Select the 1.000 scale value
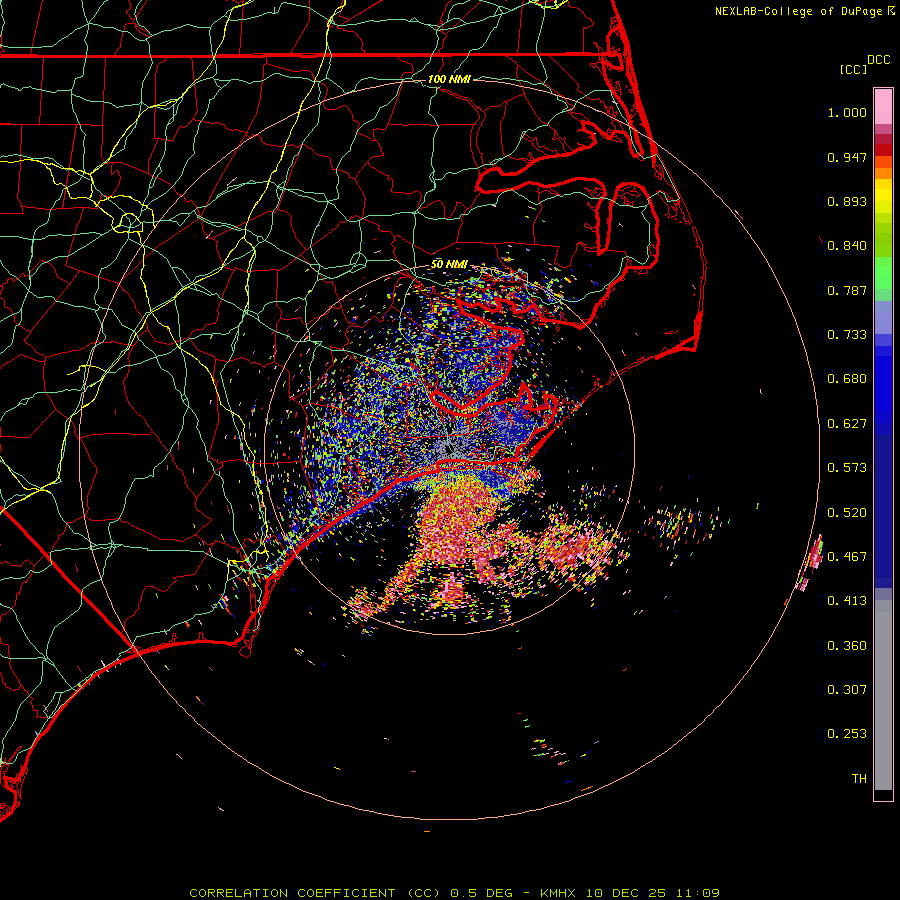The height and width of the screenshot is (900, 900). (847, 112)
